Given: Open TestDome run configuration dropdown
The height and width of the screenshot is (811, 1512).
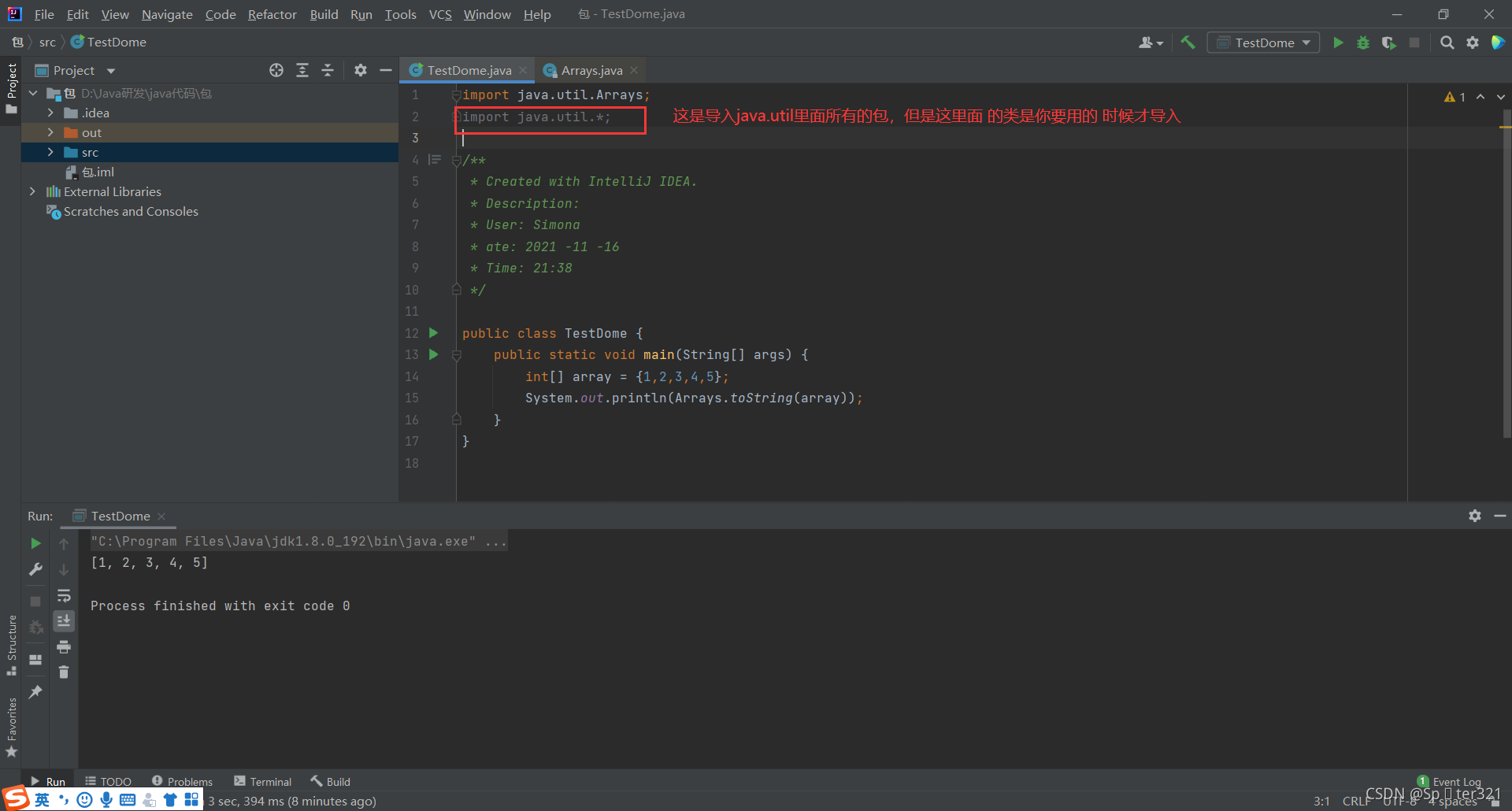Looking at the screenshot, I should click(1263, 43).
